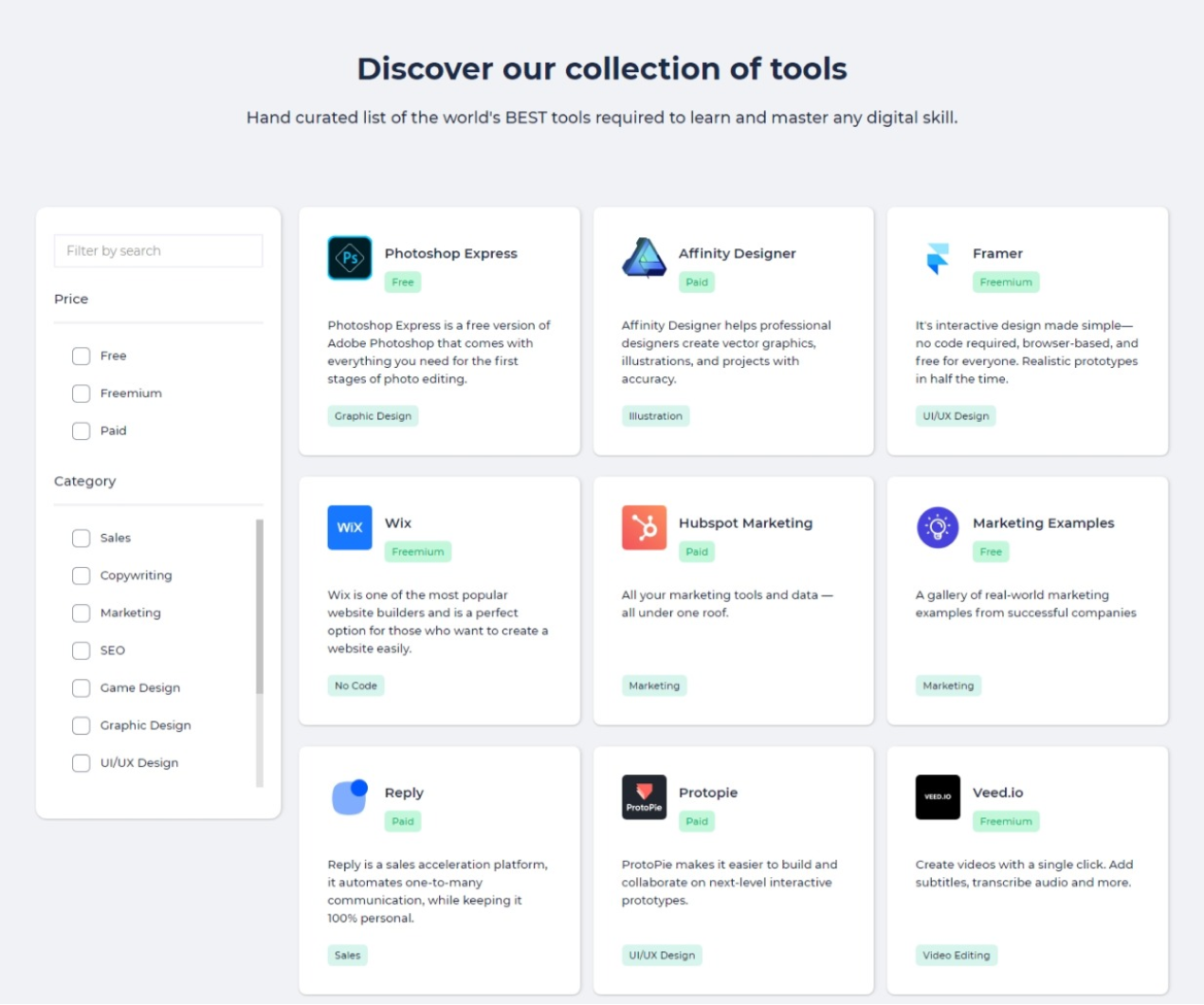Click the Freemium badge under Framer
The image size is (1204, 1005).
(x=1006, y=283)
